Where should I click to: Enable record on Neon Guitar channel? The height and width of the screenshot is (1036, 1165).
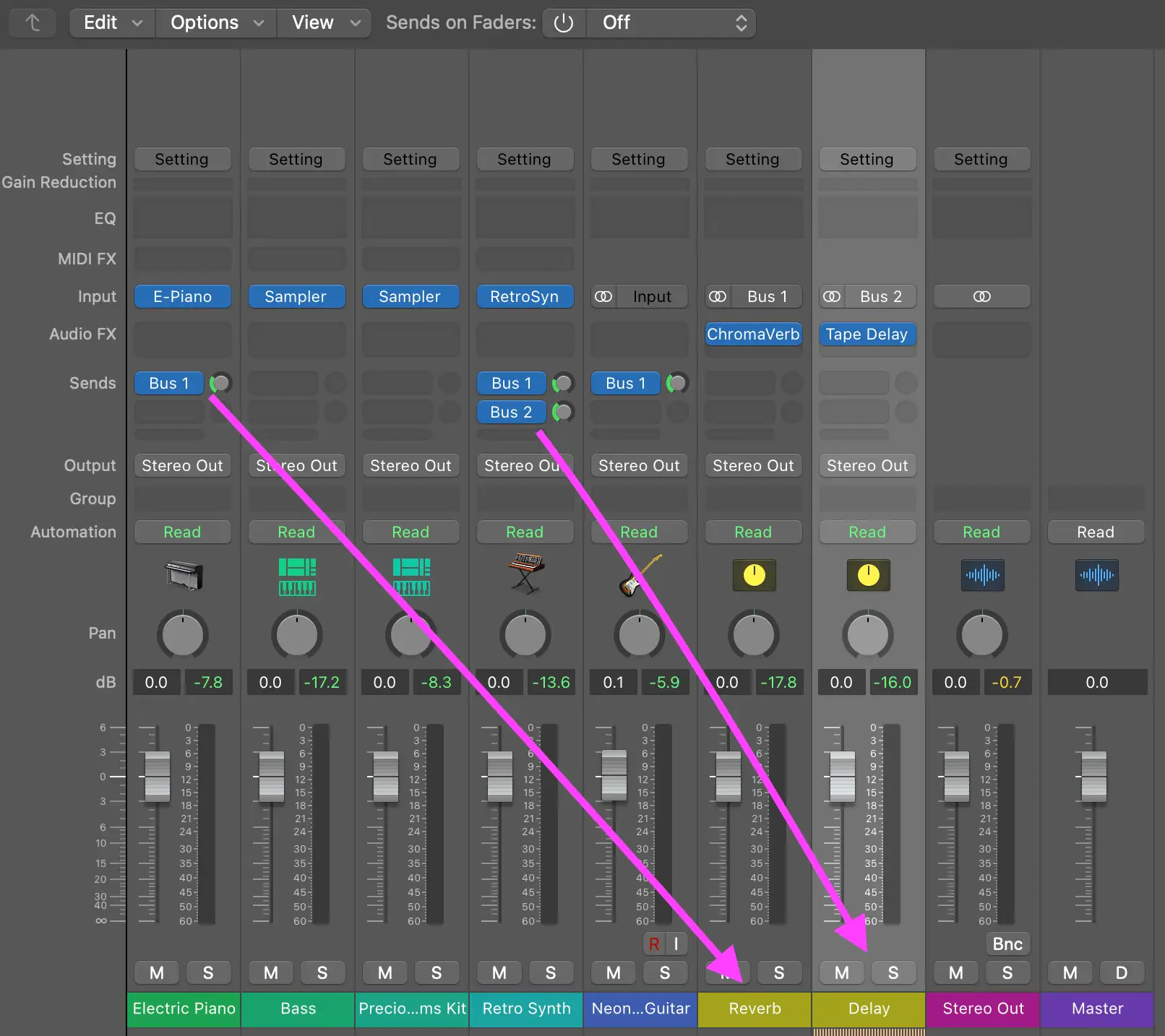pos(654,944)
